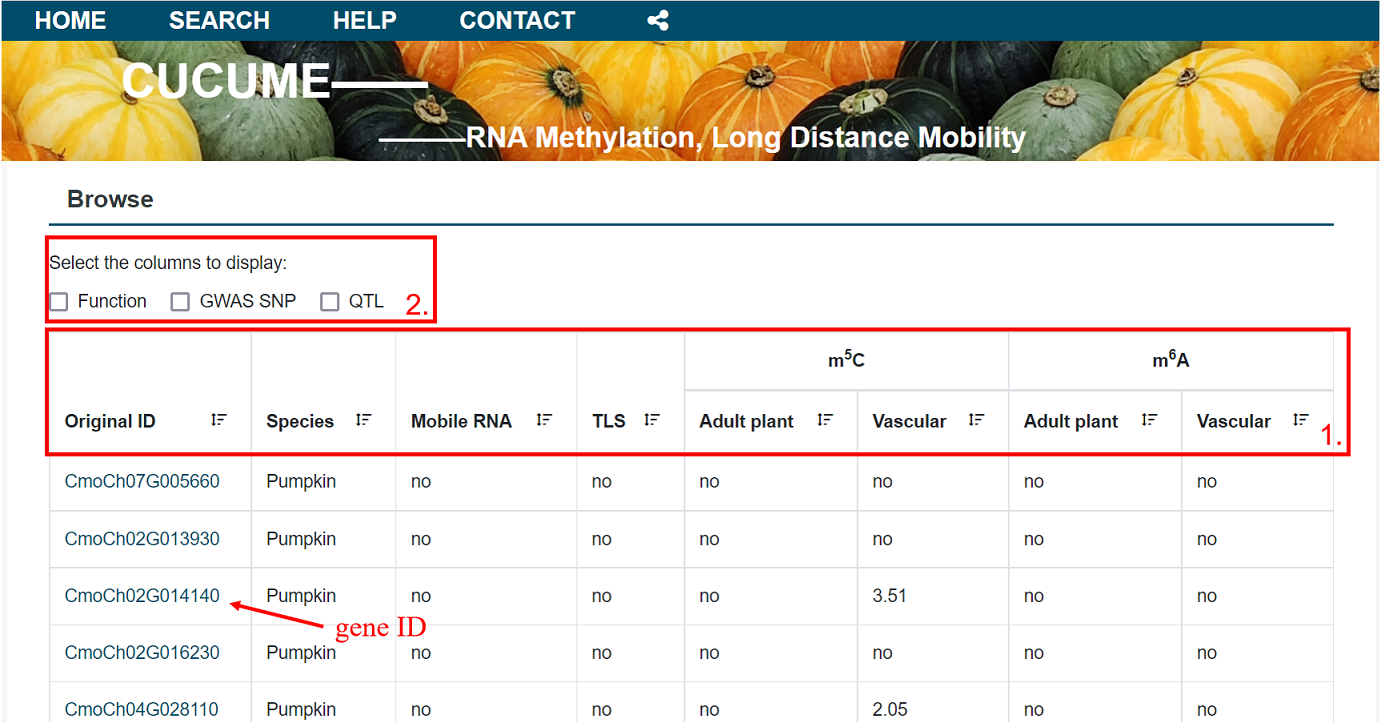Viewport: 1381px width, 727px height.
Task: Check the QTL column checkbox
Action: coord(330,302)
